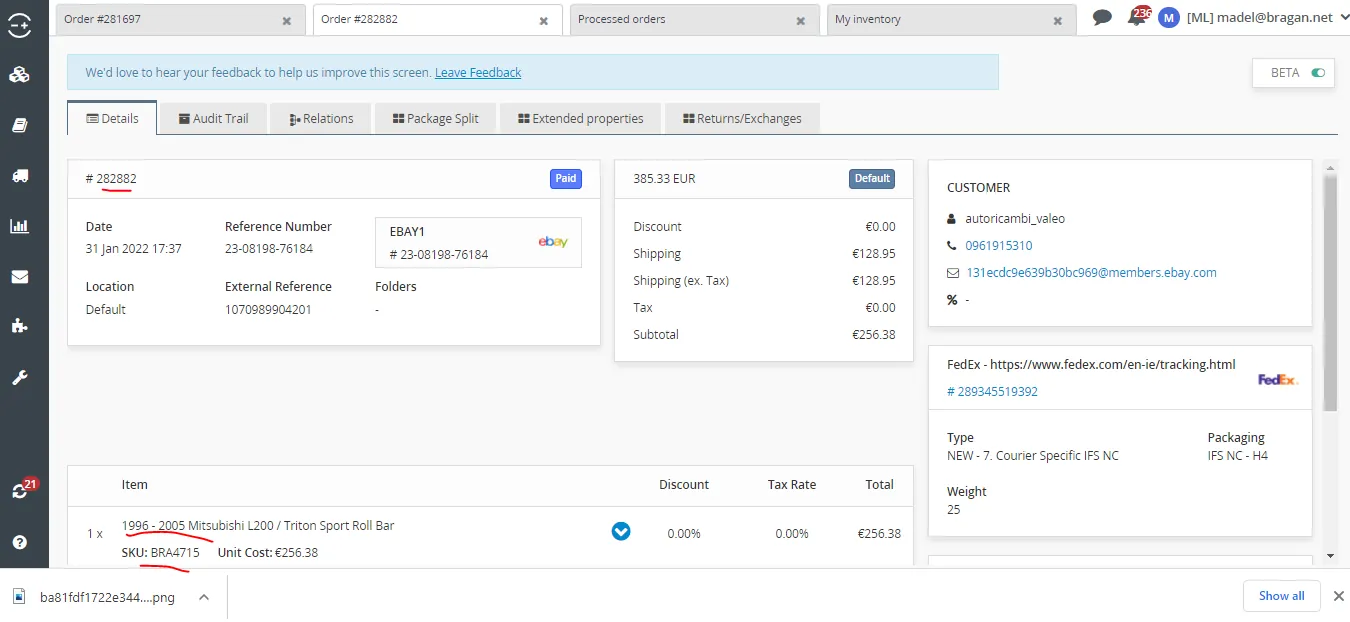This screenshot has width=1350, height=622.
Task: Close the Order #282882 tab
Action: pos(544,20)
